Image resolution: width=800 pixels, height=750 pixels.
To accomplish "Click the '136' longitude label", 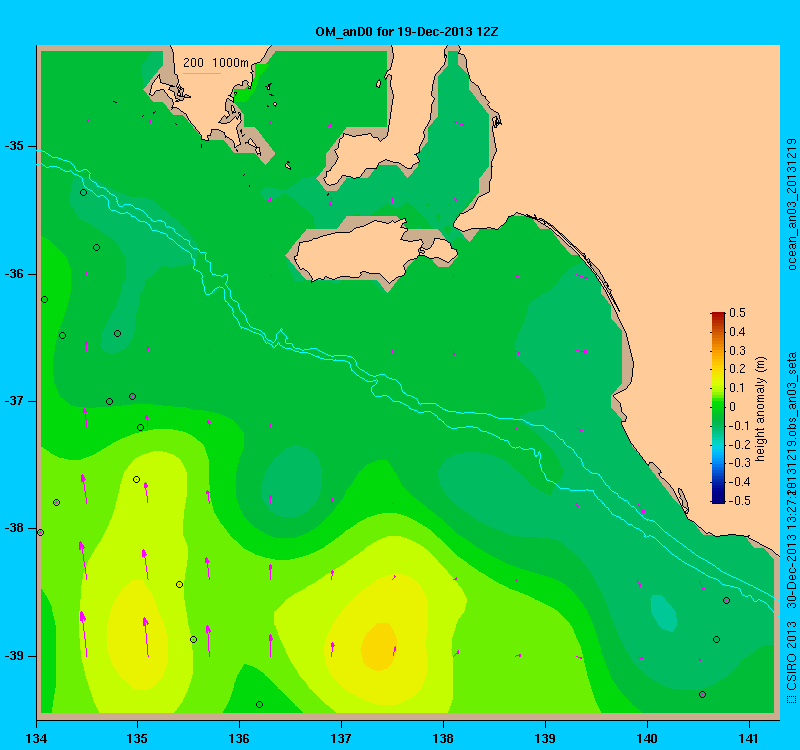I will coord(239,738).
